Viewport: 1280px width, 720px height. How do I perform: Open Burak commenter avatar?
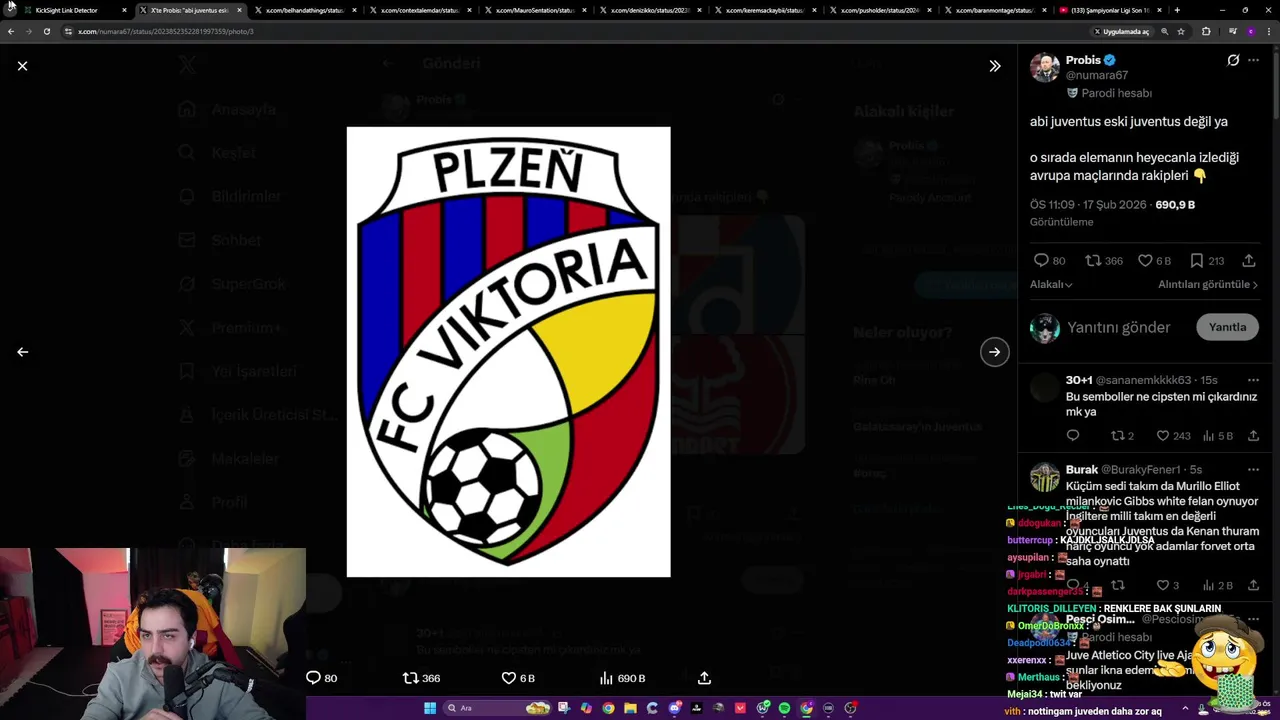(1045, 477)
